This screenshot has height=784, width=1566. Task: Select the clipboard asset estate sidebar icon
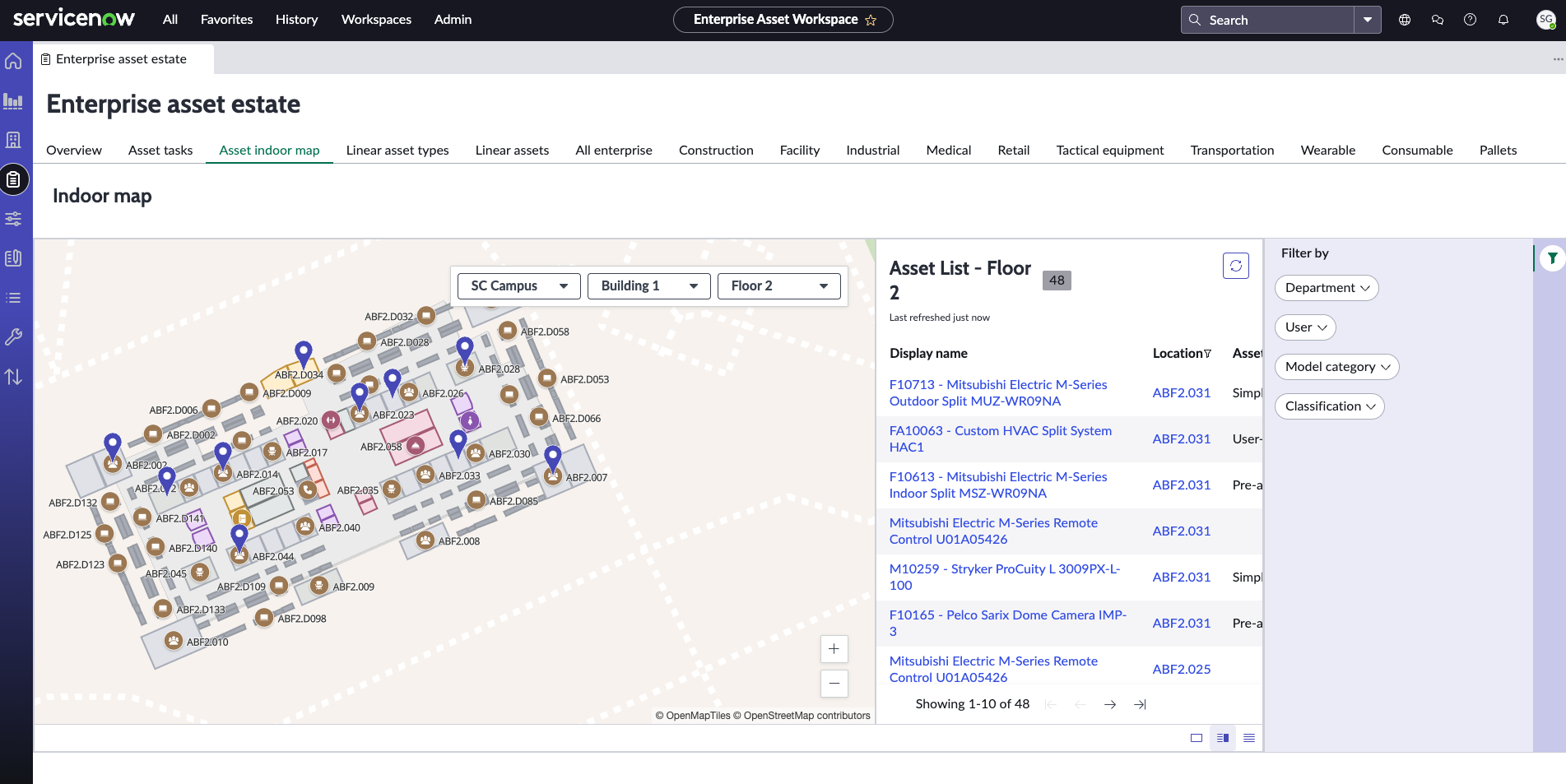(x=13, y=179)
